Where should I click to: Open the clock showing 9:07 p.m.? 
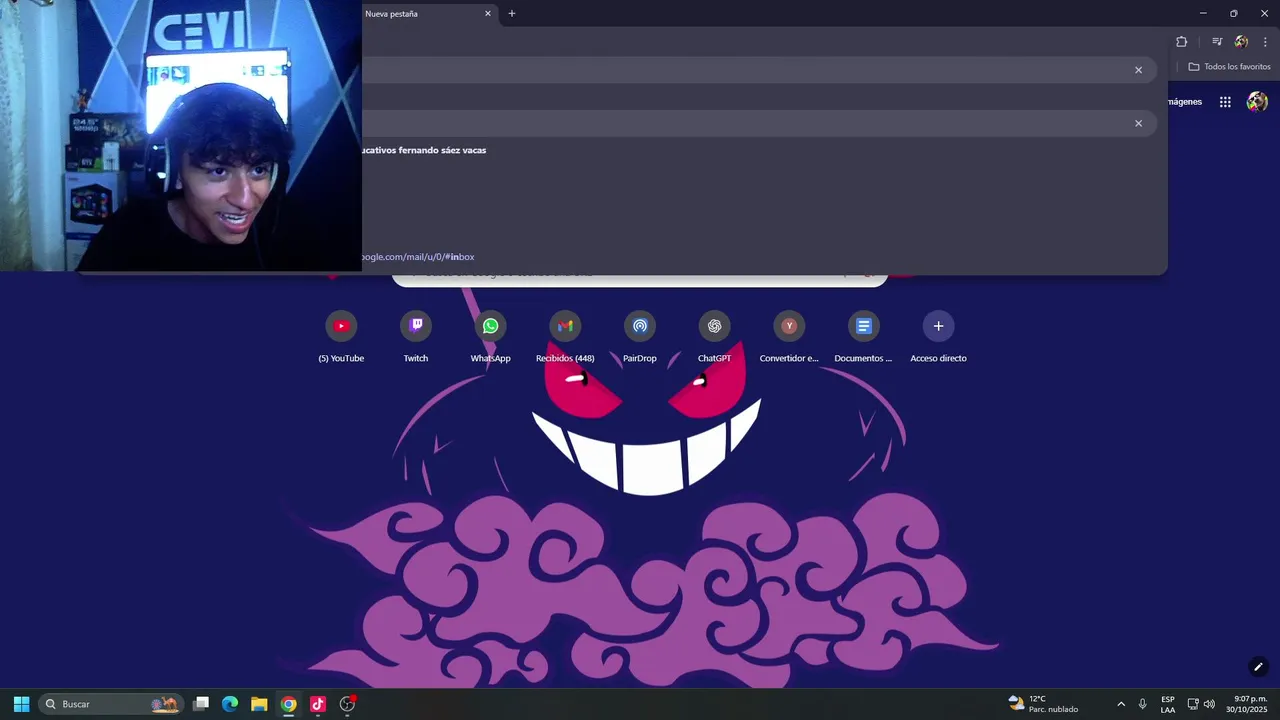click(1247, 704)
